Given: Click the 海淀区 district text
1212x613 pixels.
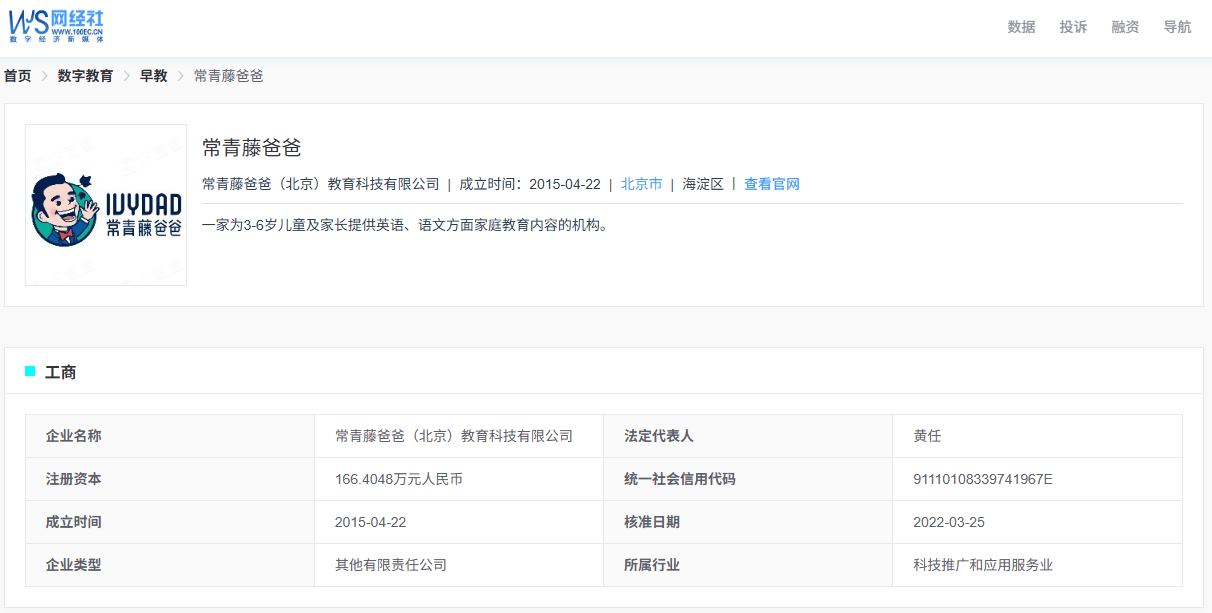Looking at the screenshot, I should (703, 184).
